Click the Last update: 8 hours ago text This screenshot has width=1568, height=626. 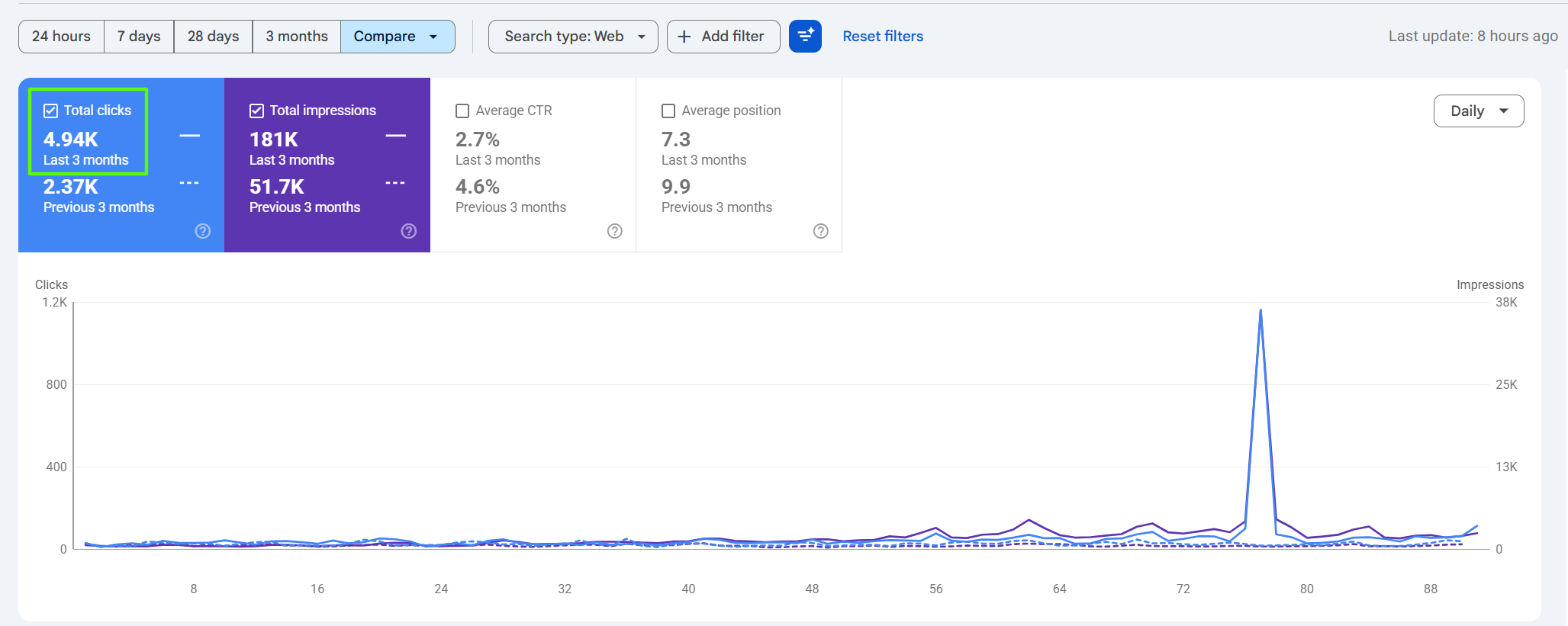[1473, 37]
